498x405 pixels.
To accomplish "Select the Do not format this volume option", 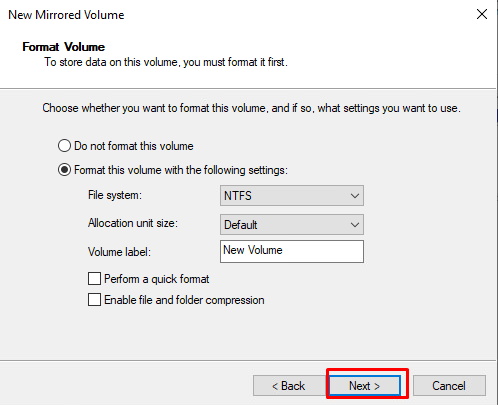I will 64,146.
